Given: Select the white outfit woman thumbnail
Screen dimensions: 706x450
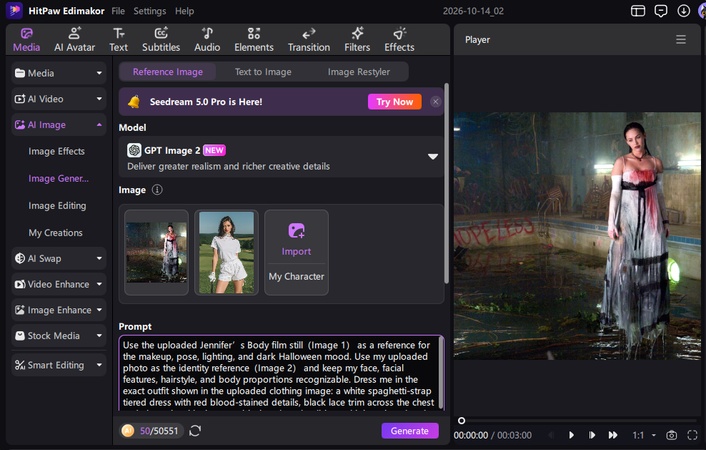Looking at the screenshot, I should click(x=226, y=252).
